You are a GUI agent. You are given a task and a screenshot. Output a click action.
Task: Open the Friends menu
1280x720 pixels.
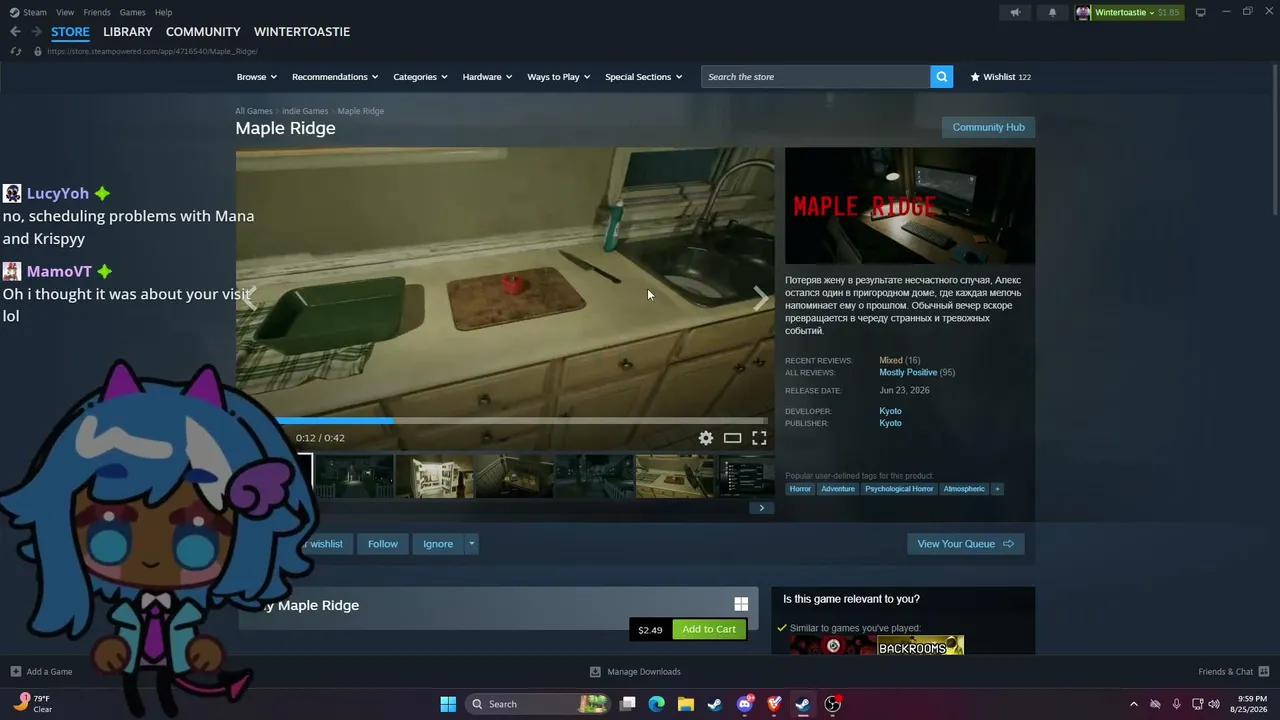pos(97,12)
